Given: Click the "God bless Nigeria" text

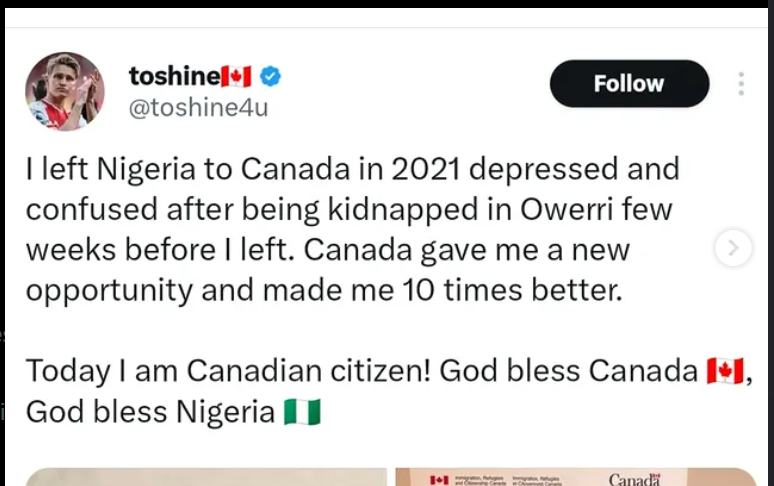Looking at the screenshot, I should [x=150, y=412].
